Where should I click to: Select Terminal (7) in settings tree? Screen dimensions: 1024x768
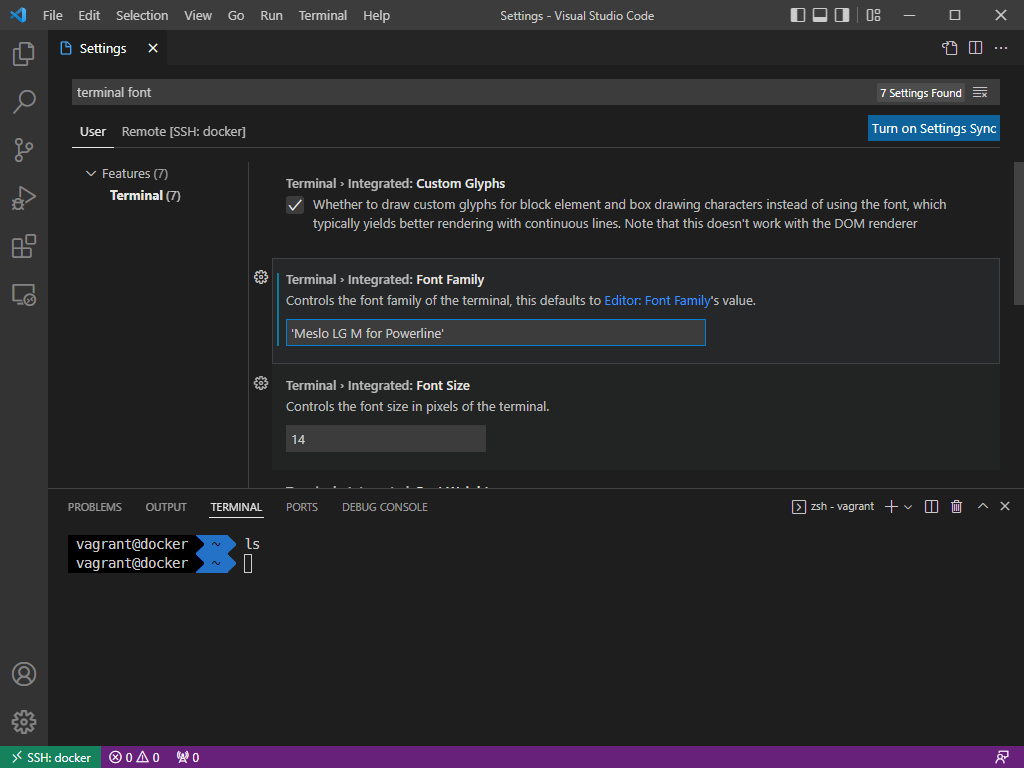click(x=145, y=196)
